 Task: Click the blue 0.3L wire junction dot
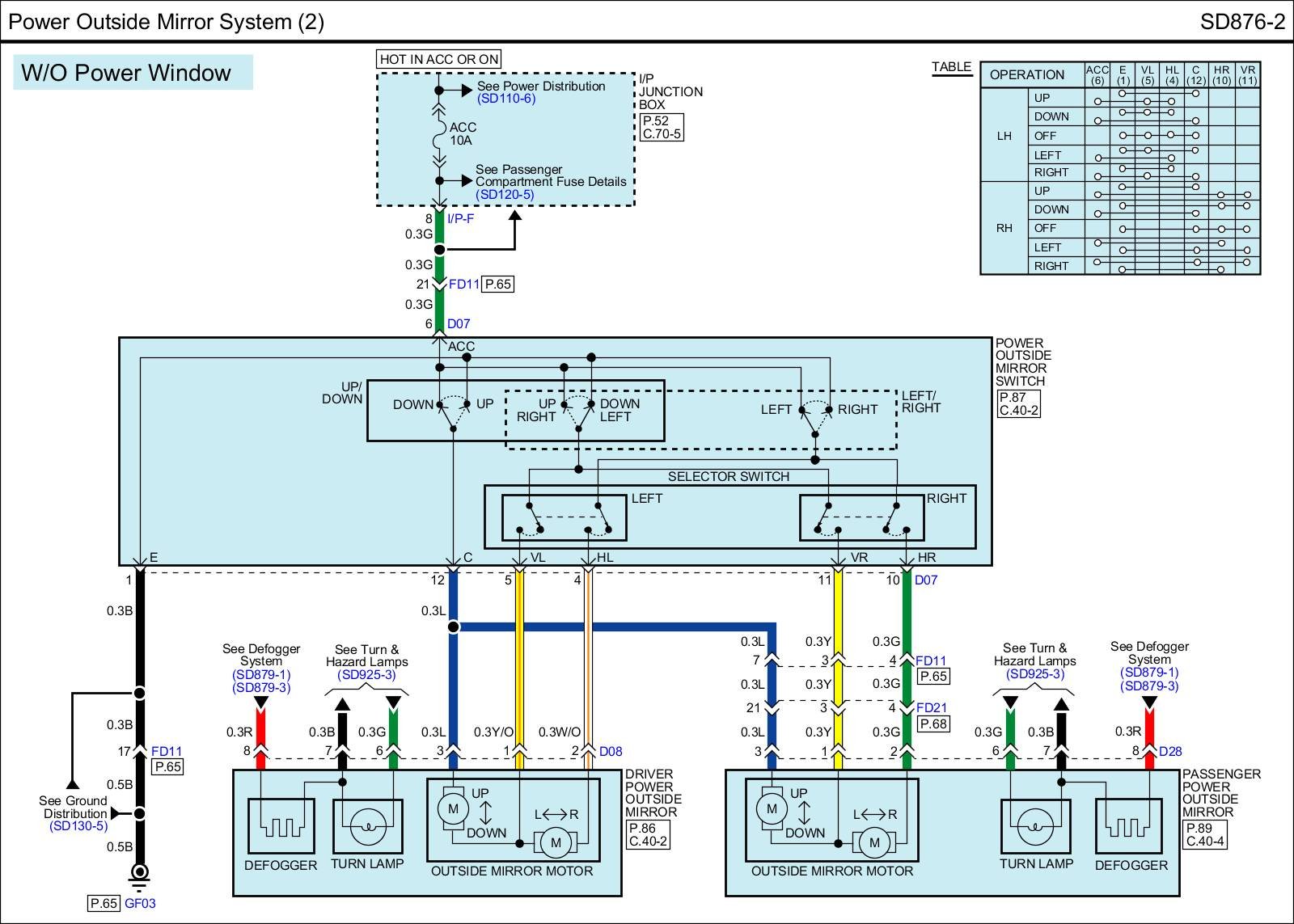point(453,627)
